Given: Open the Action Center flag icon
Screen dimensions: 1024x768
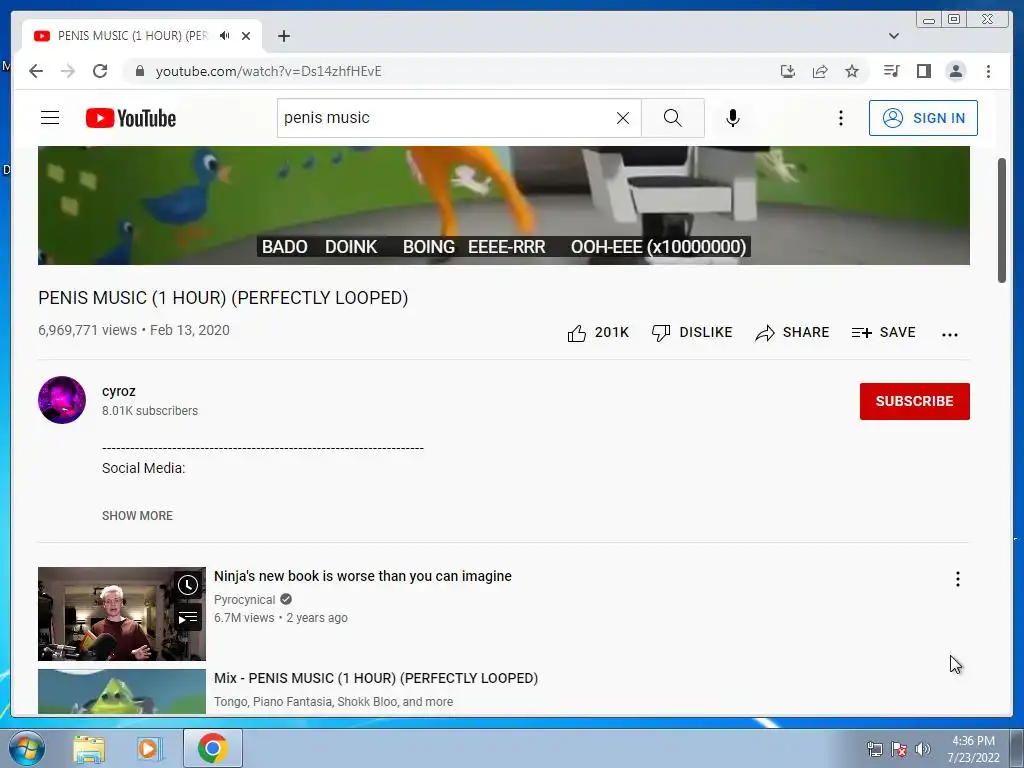Looking at the screenshot, I should pos(899,749).
